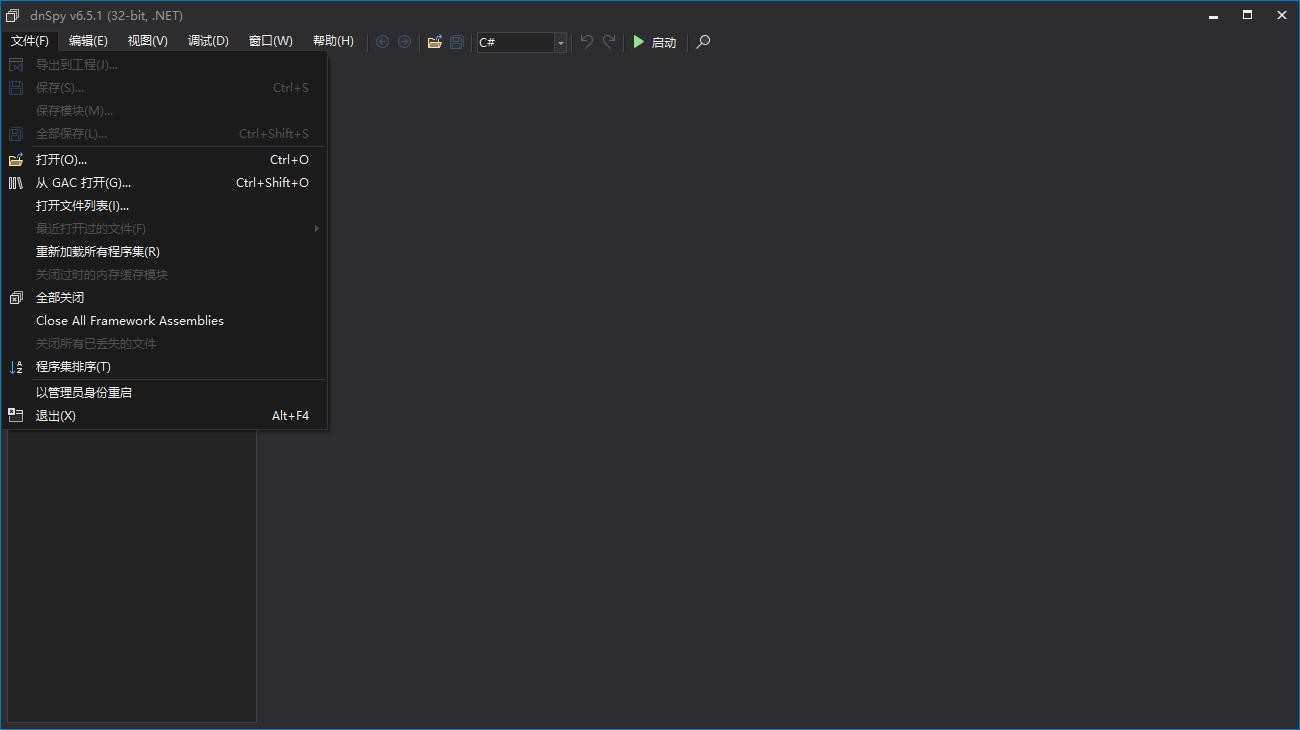This screenshot has width=1300, height=730.
Task: Click the redo toolbar icon
Action: [609, 42]
